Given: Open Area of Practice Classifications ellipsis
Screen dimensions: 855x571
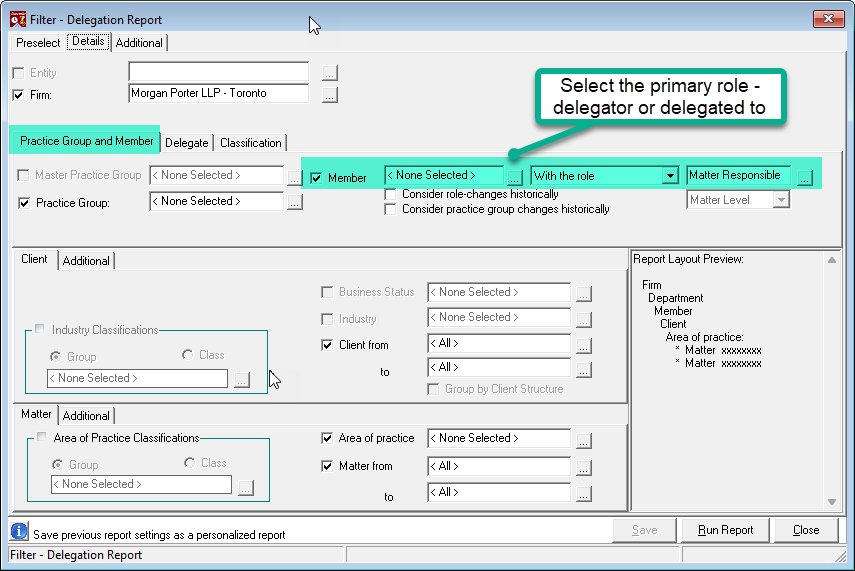Looking at the screenshot, I should pos(246,488).
